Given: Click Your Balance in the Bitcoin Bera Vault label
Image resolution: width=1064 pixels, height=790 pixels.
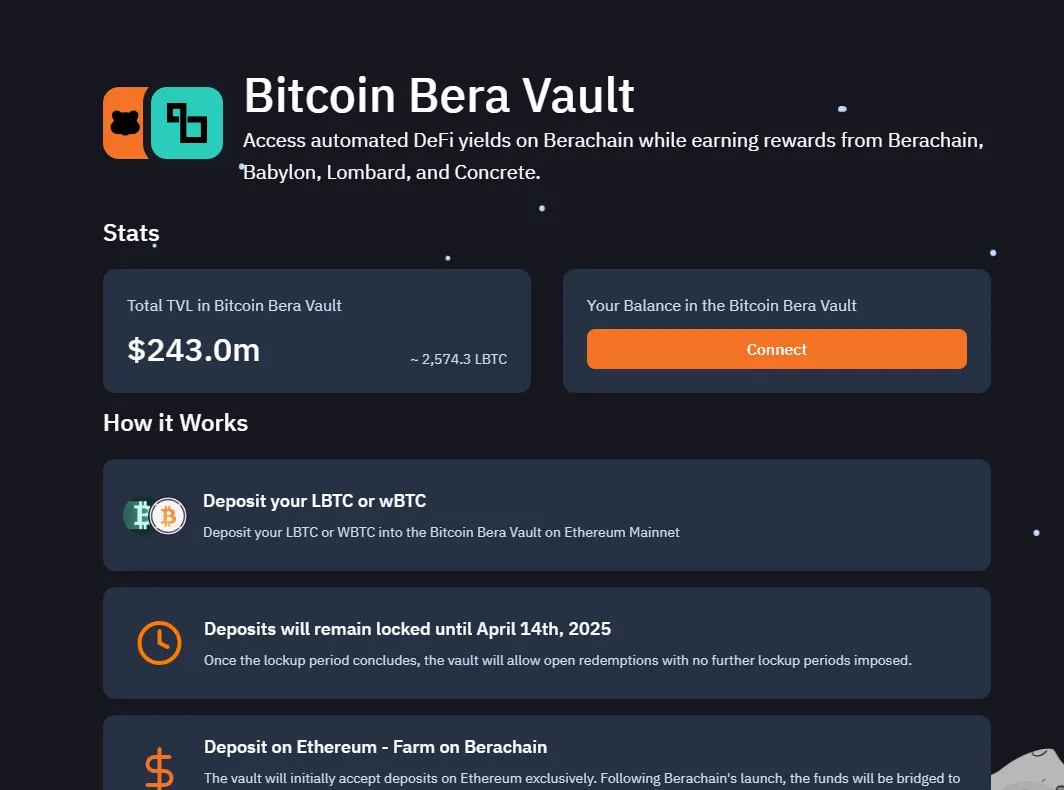Looking at the screenshot, I should 721,306.
